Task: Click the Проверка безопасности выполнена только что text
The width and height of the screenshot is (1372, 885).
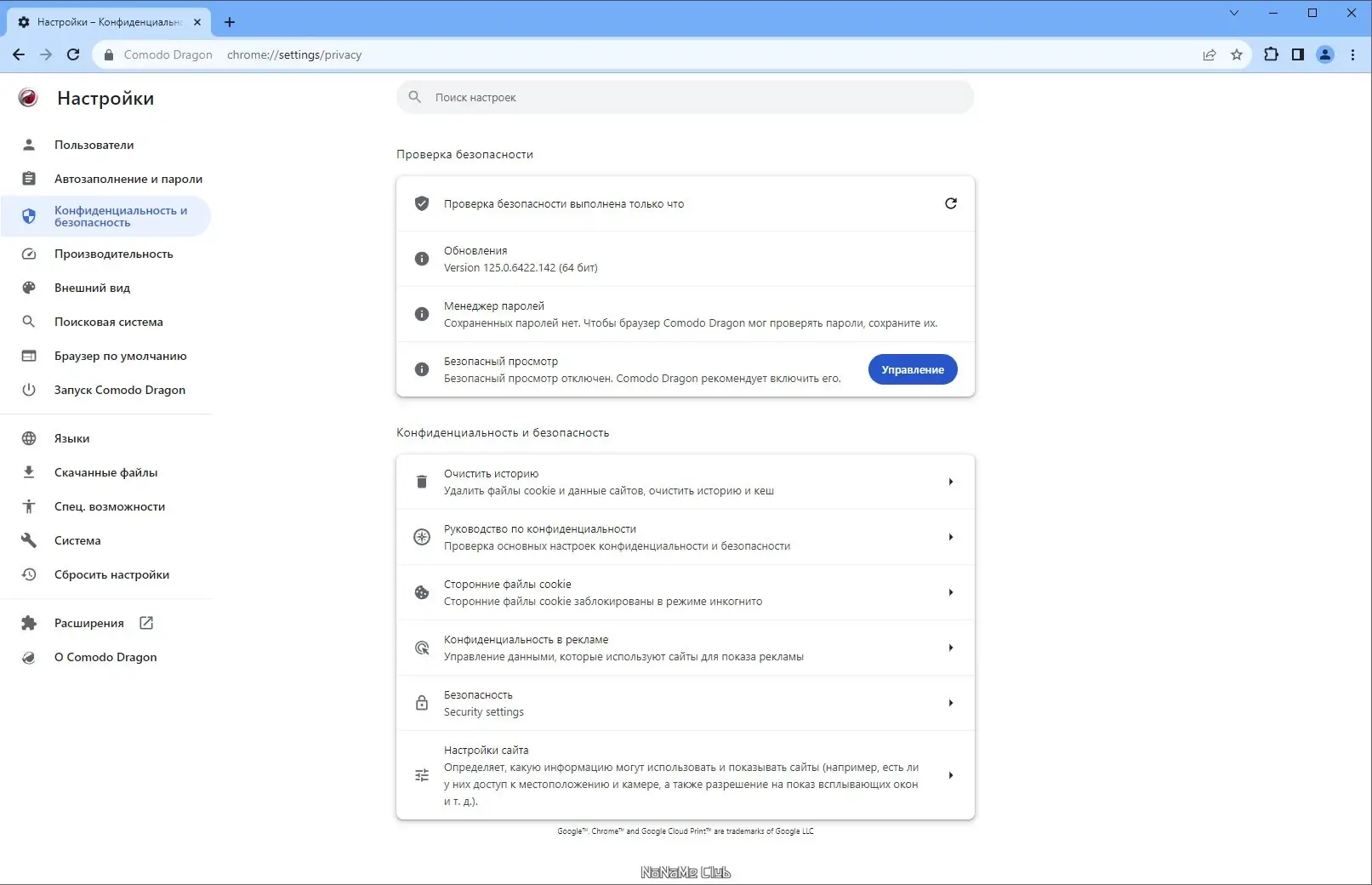Action: [564, 203]
